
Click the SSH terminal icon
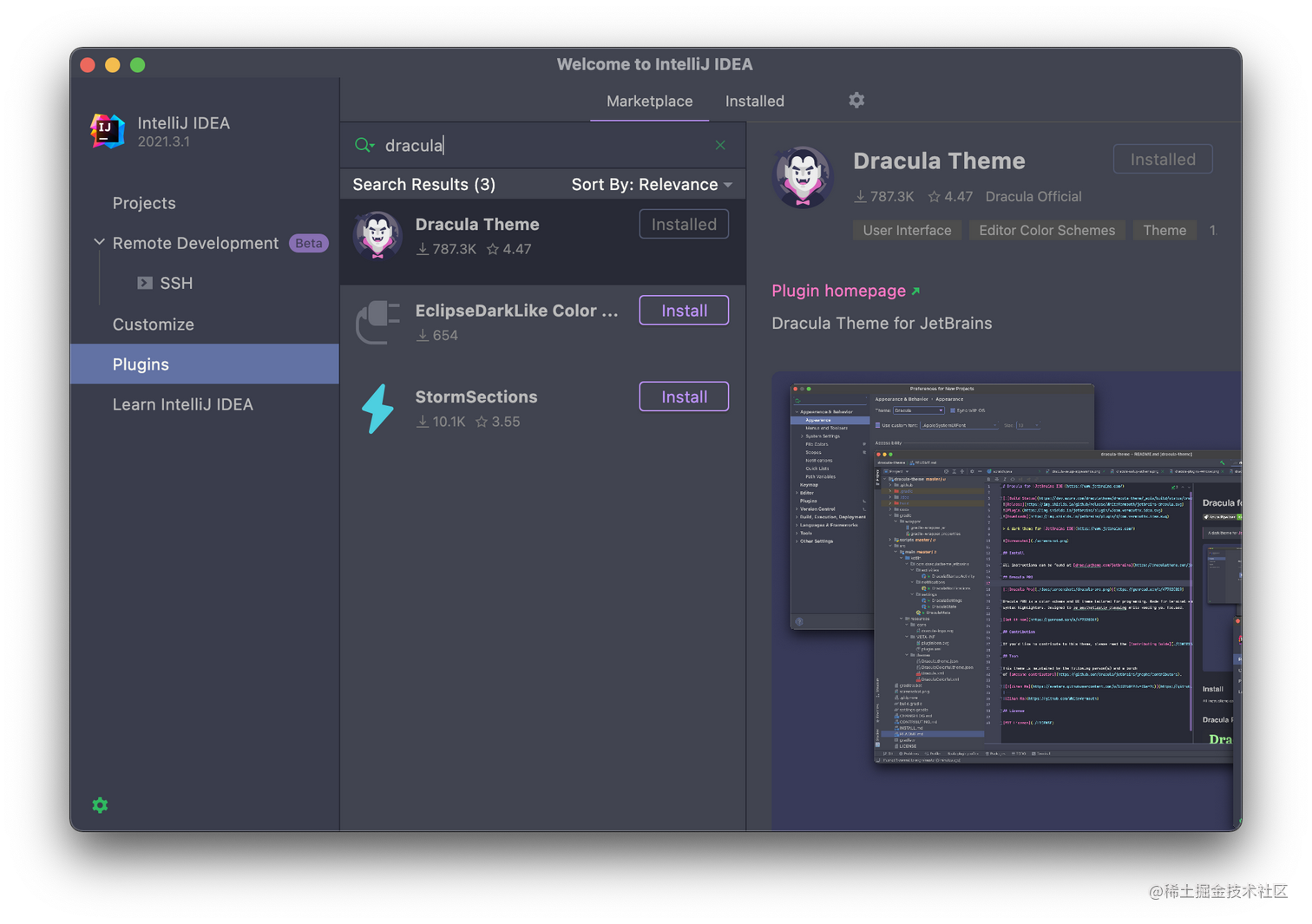point(145,283)
